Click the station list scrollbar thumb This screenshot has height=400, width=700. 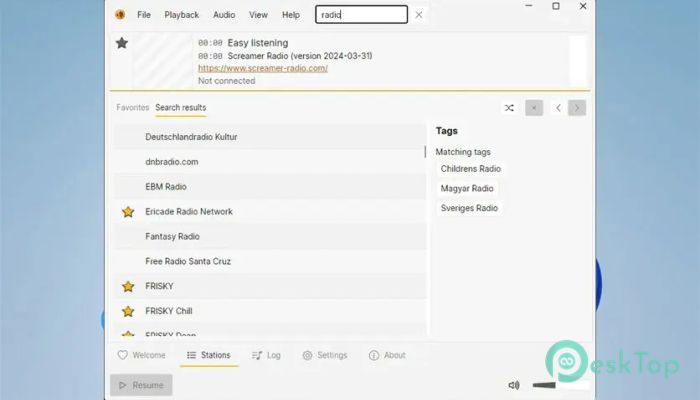425,152
